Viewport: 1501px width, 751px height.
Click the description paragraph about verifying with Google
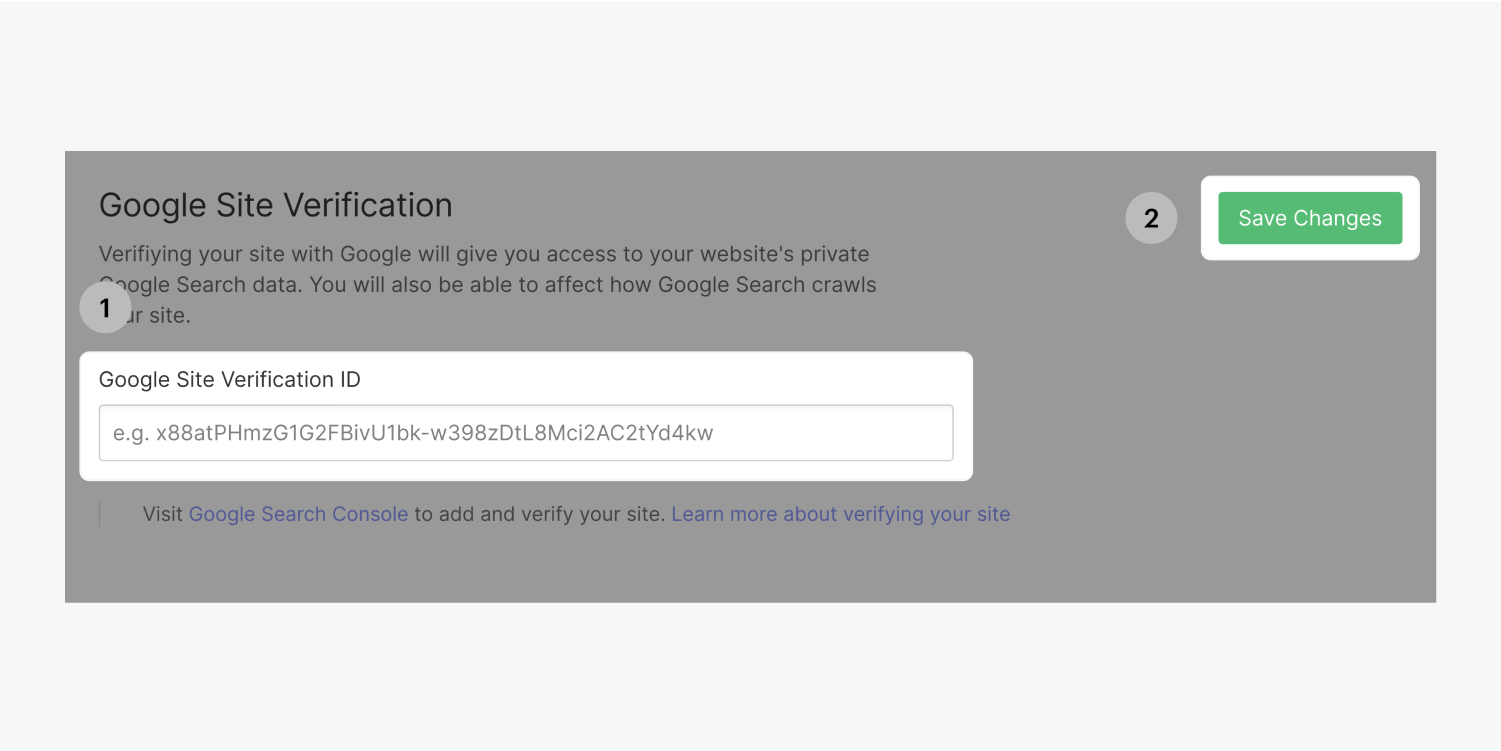point(484,254)
